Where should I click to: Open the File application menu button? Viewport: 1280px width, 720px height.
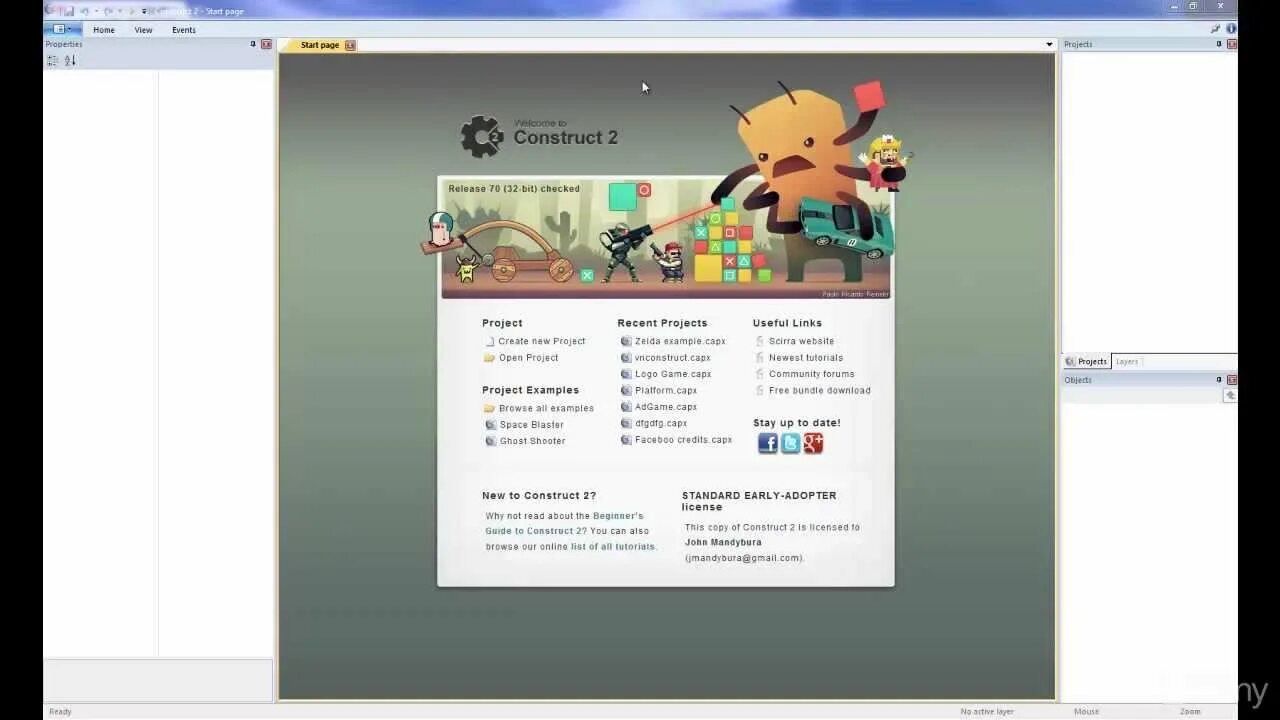click(63, 29)
